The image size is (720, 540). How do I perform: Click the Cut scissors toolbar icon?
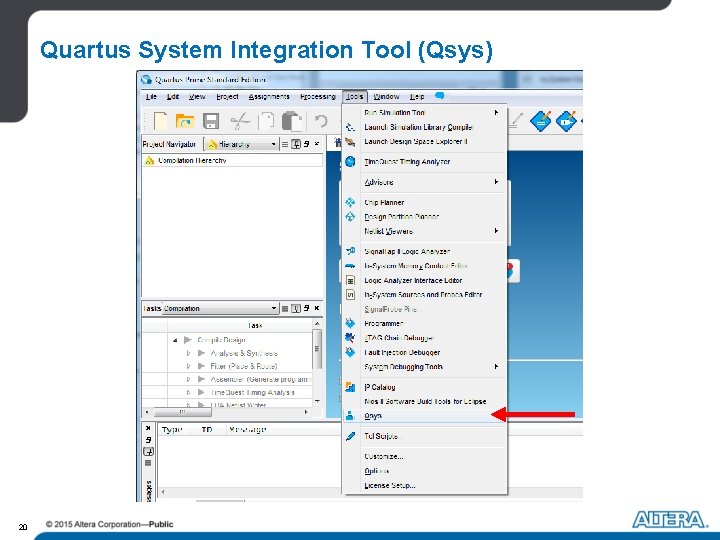coord(240,121)
